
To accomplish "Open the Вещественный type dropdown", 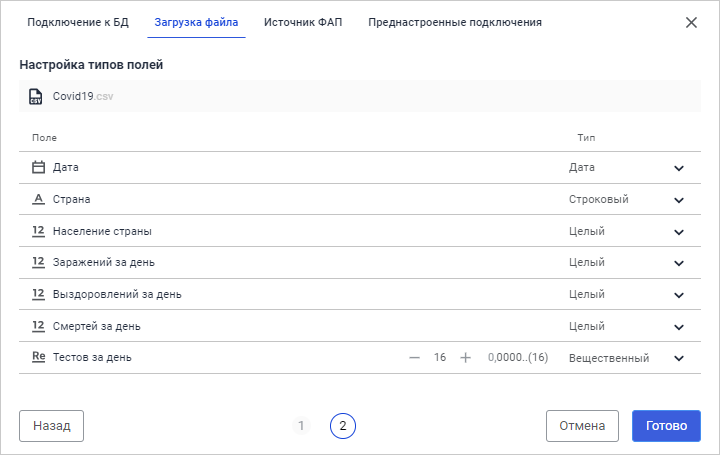I will pos(679,358).
